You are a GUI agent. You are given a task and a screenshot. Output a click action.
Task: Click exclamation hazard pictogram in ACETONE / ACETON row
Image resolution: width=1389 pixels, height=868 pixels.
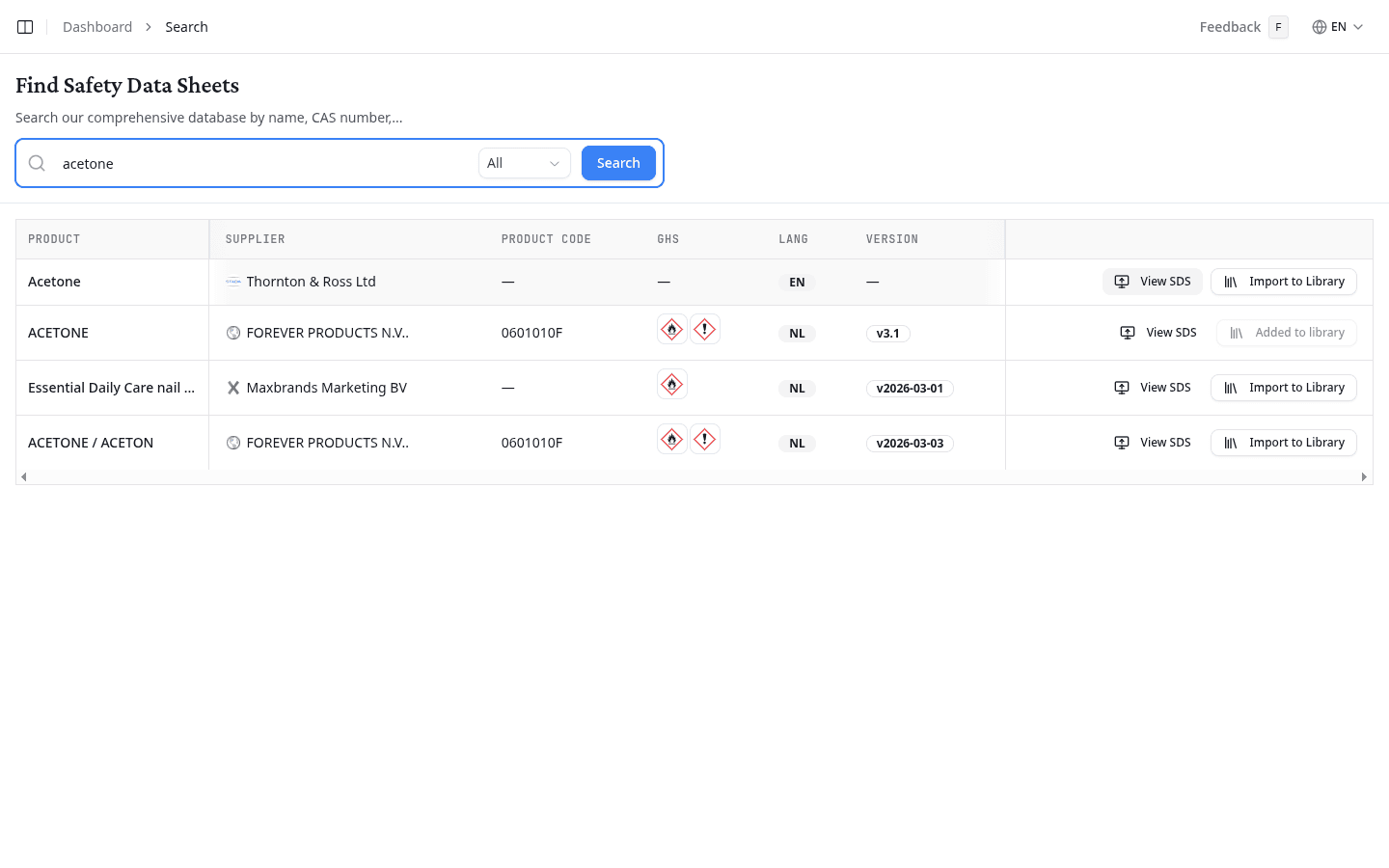point(705,440)
